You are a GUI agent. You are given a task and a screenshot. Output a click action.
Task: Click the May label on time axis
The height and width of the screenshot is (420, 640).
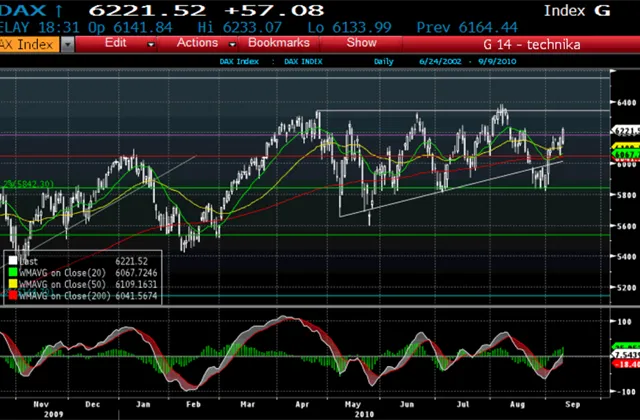[353, 404]
